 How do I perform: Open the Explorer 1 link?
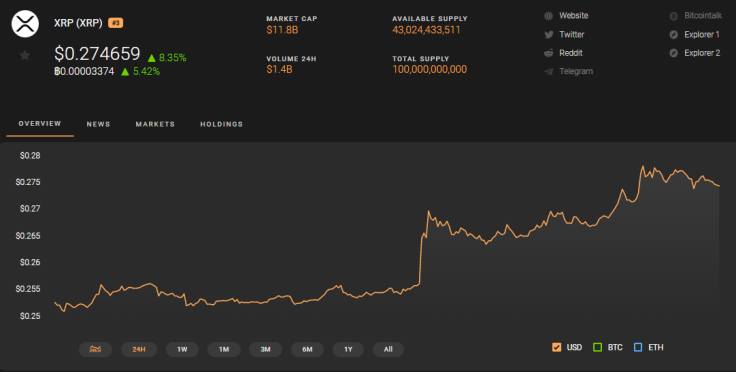(x=702, y=34)
